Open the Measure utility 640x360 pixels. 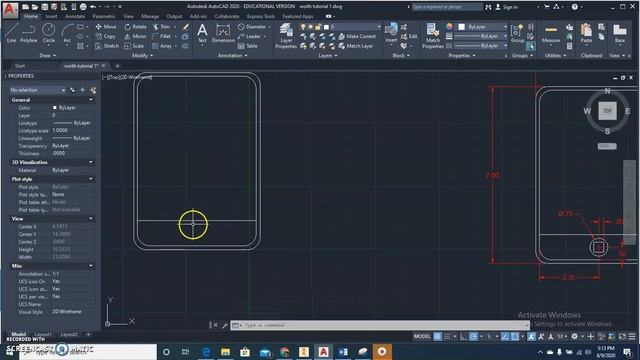tap(551, 33)
